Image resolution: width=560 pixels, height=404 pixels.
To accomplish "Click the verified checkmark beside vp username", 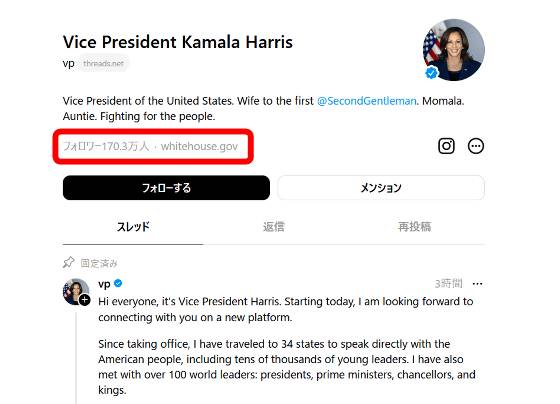I will pyautogui.click(x=118, y=284).
